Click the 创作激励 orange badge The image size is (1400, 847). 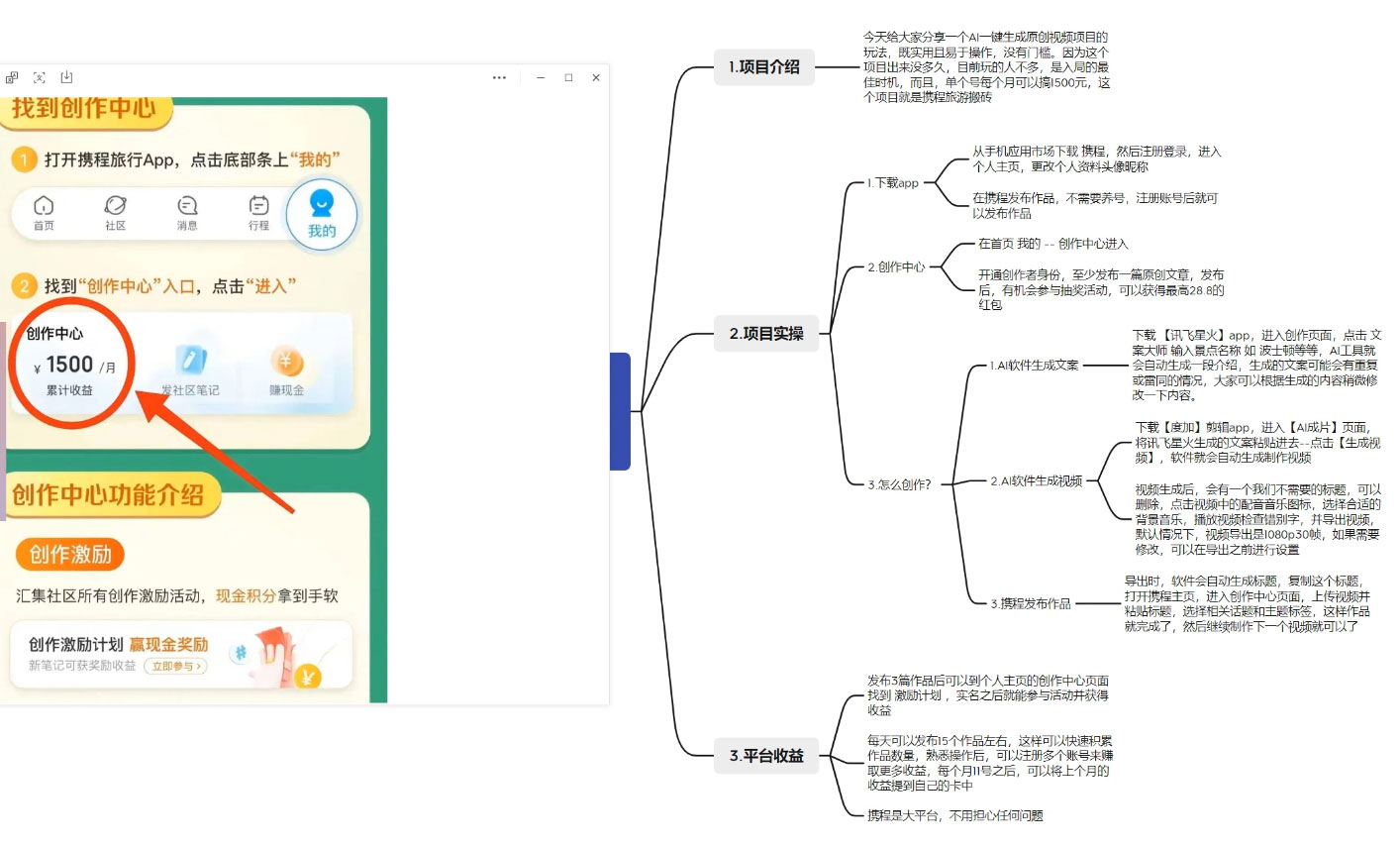point(68,555)
